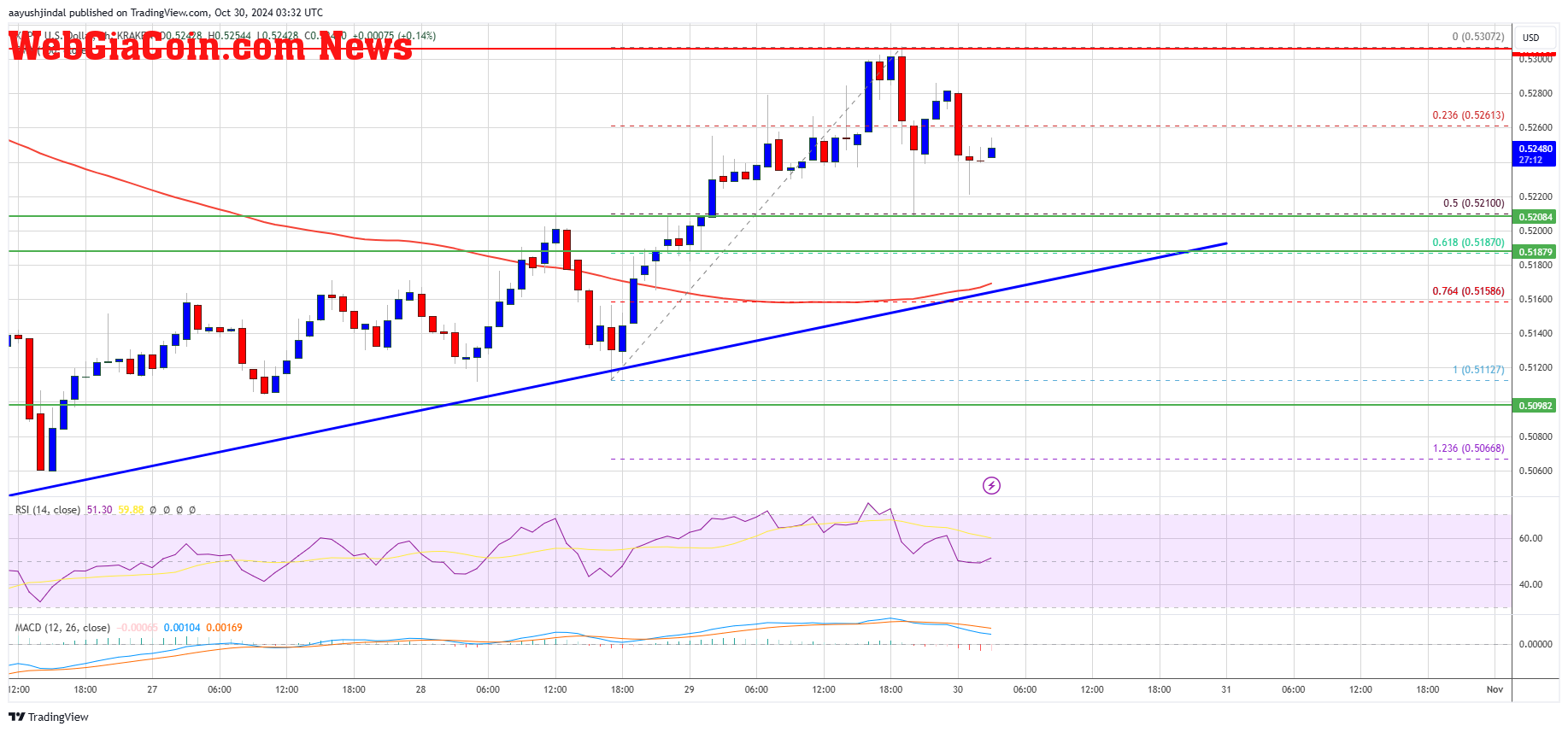
Task: Click the USD currency label
Action: [1530, 38]
